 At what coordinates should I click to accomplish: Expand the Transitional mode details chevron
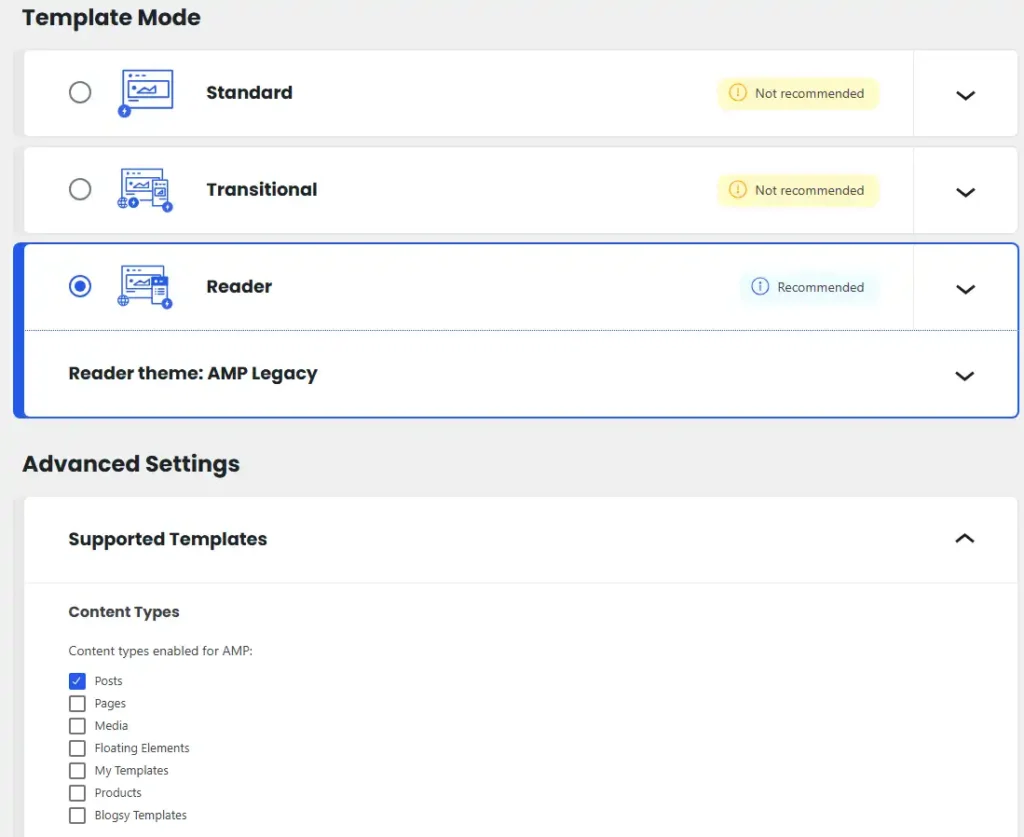point(965,192)
